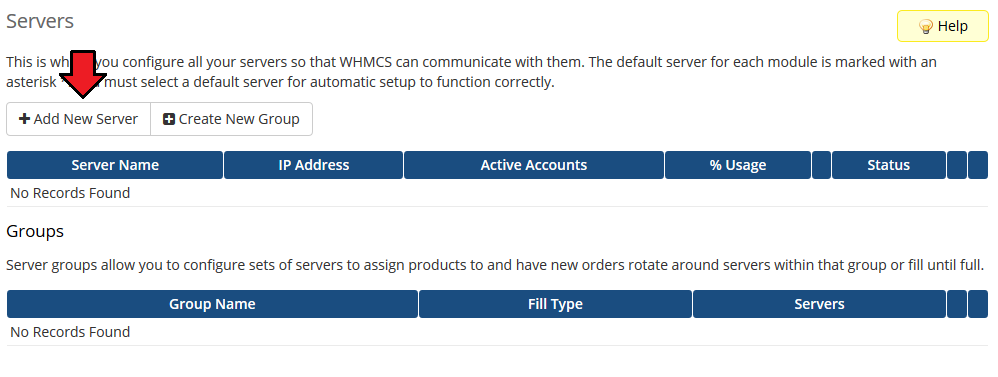Click No Records Found under Group Name
The height and width of the screenshot is (377, 998).
[70, 332]
